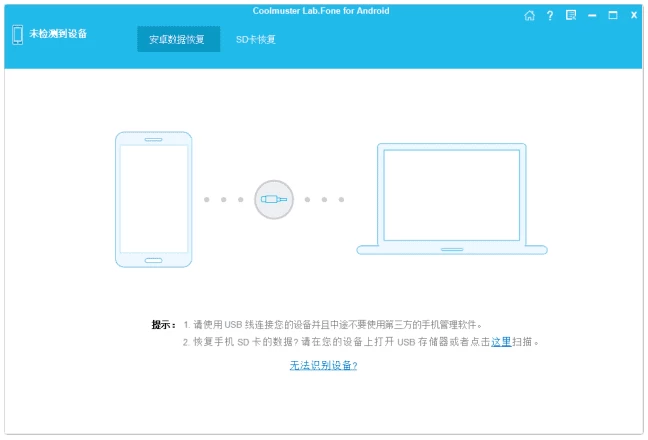The image size is (648, 440).
Task: Click the 这里 link to scan
Action: (x=501, y=341)
